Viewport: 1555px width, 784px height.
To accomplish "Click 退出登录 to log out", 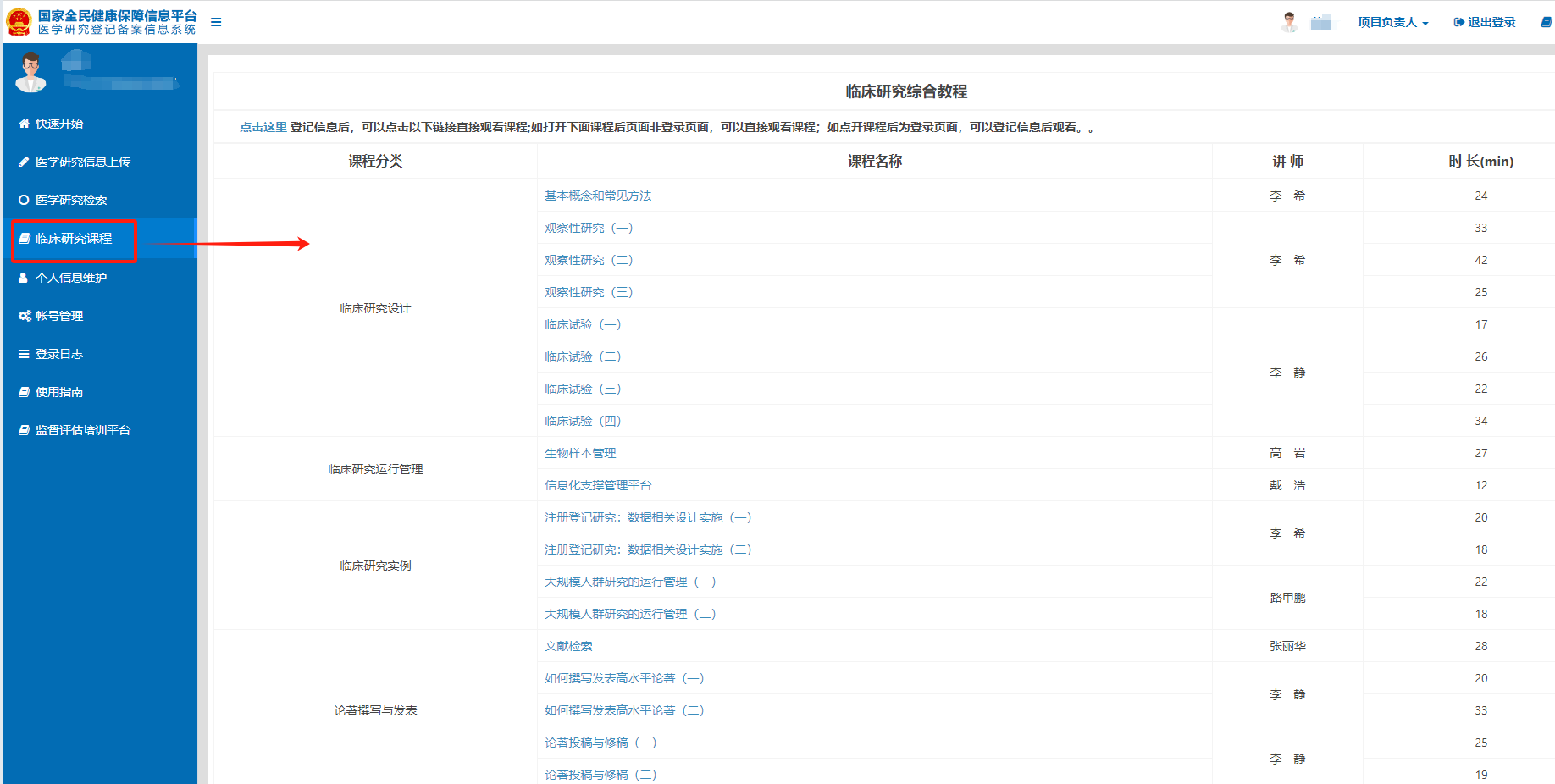I will tap(1485, 22).
